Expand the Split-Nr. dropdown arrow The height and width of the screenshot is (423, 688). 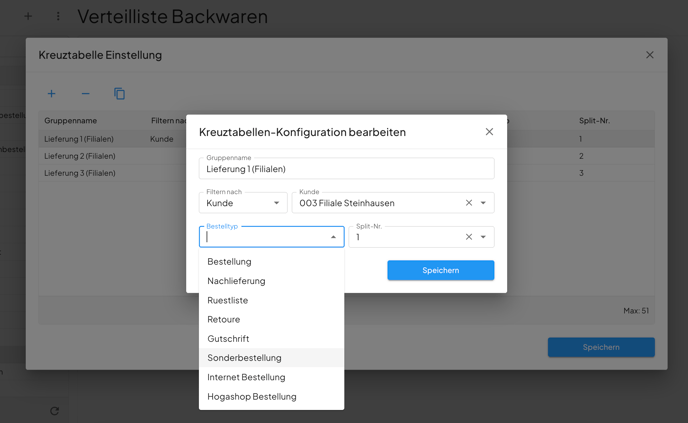(483, 237)
